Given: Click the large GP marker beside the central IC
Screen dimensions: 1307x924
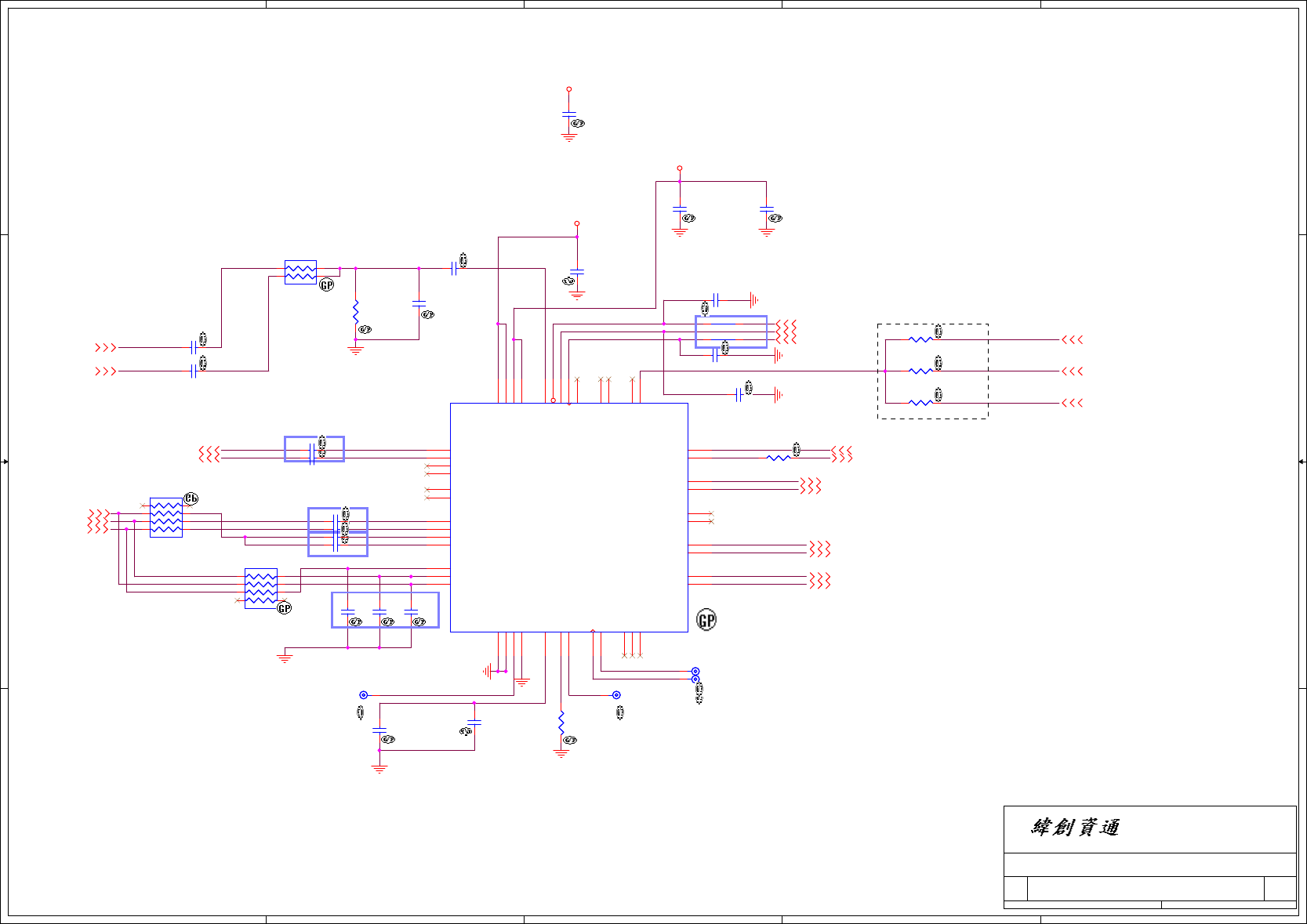Looking at the screenshot, I should click(706, 621).
